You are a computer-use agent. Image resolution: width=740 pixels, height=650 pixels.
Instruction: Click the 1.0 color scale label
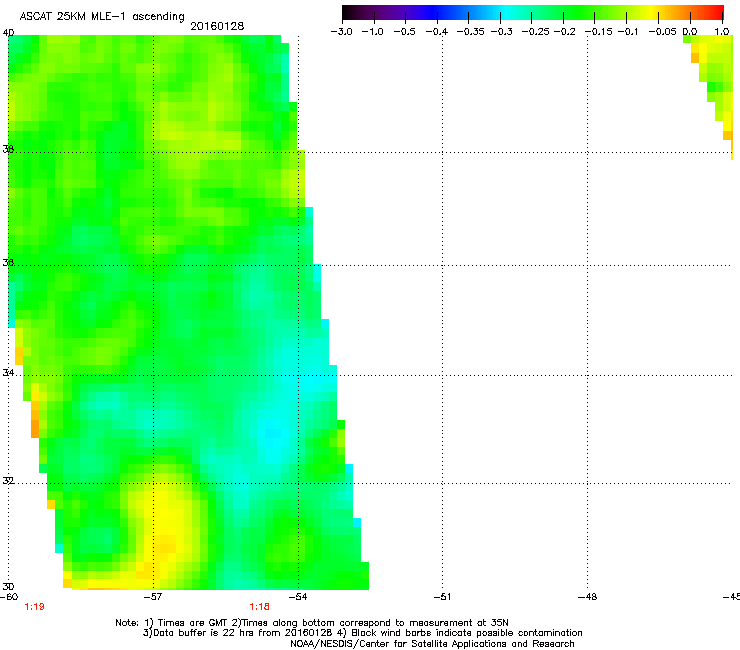(722, 32)
